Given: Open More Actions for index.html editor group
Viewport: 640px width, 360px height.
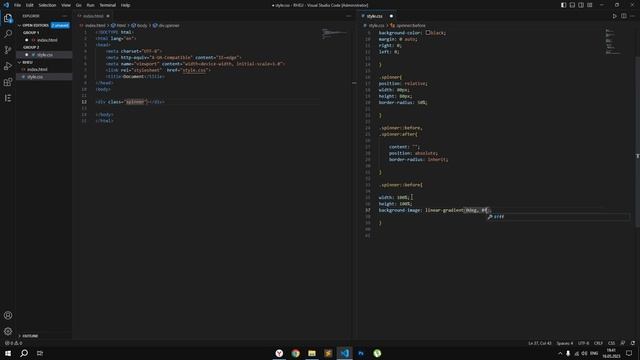Looking at the screenshot, I should coord(348,16).
